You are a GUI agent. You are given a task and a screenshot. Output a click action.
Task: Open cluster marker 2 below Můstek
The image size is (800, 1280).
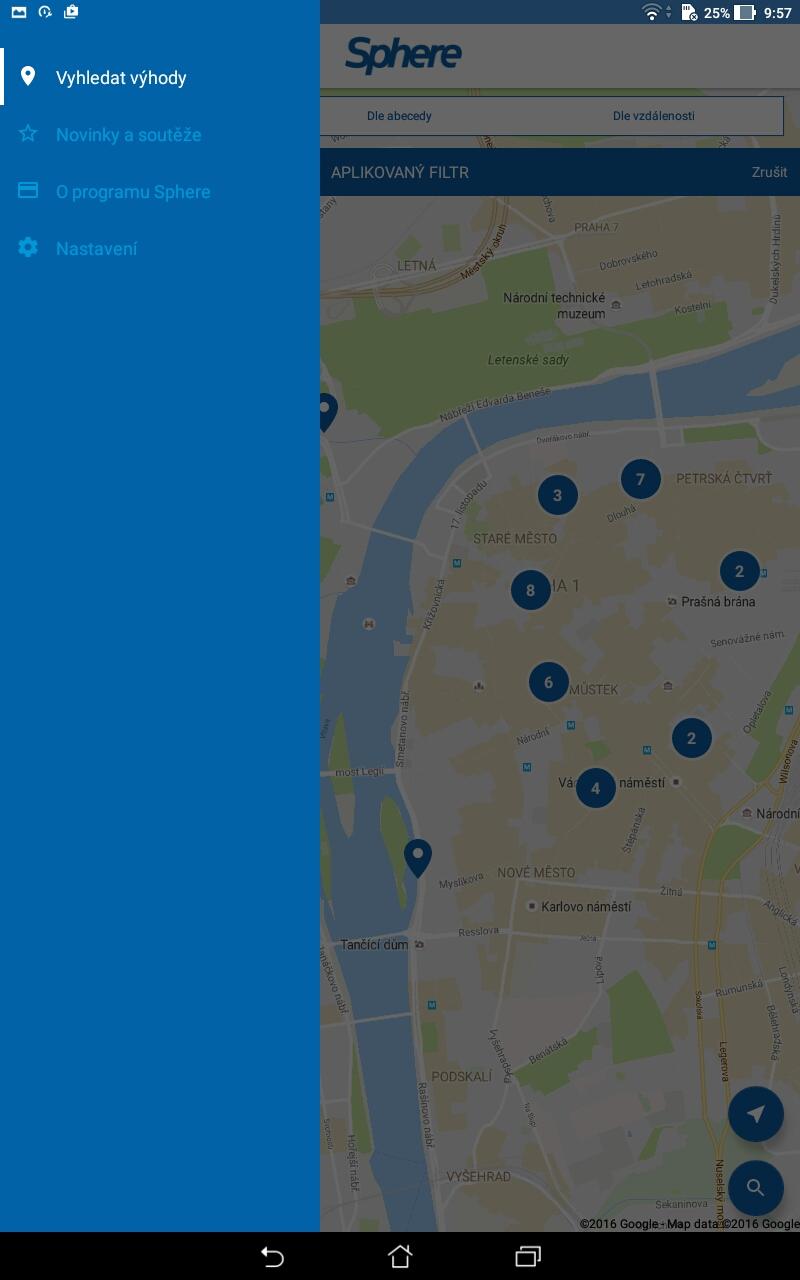coord(691,739)
